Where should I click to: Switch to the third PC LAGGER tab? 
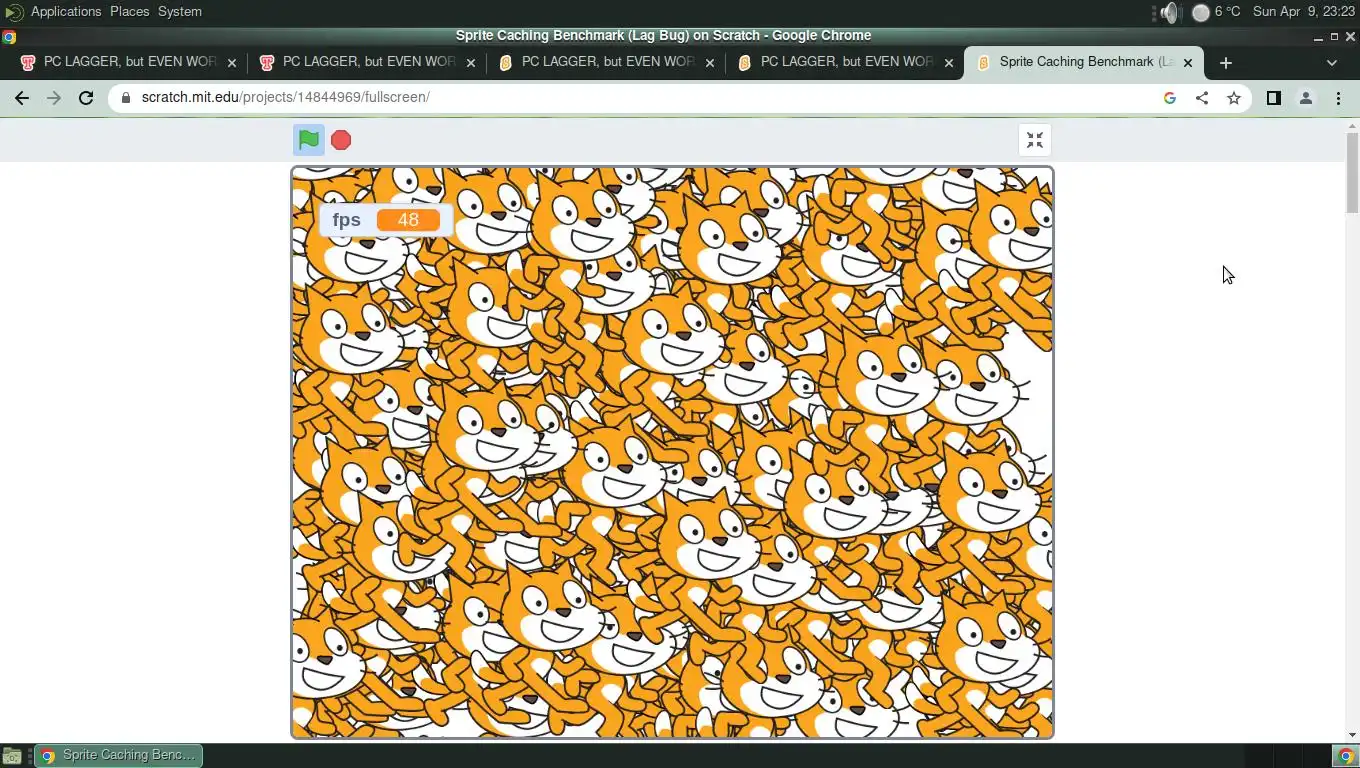(607, 62)
